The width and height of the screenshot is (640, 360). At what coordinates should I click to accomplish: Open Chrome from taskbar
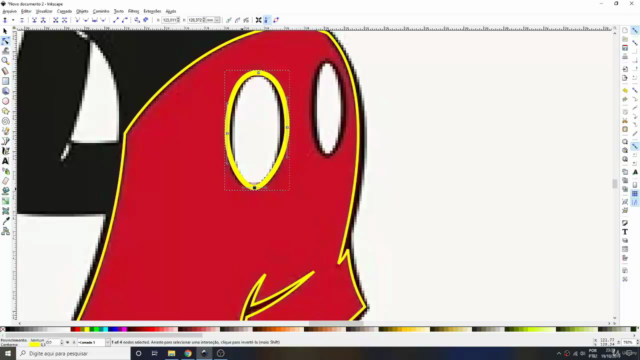pyautogui.click(x=188, y=353)
